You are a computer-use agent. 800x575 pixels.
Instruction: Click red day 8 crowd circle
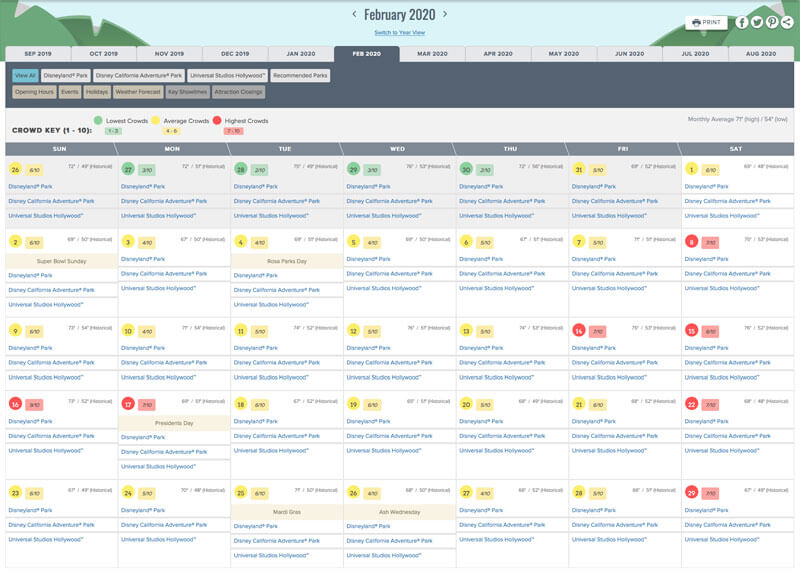pos(691,242)
